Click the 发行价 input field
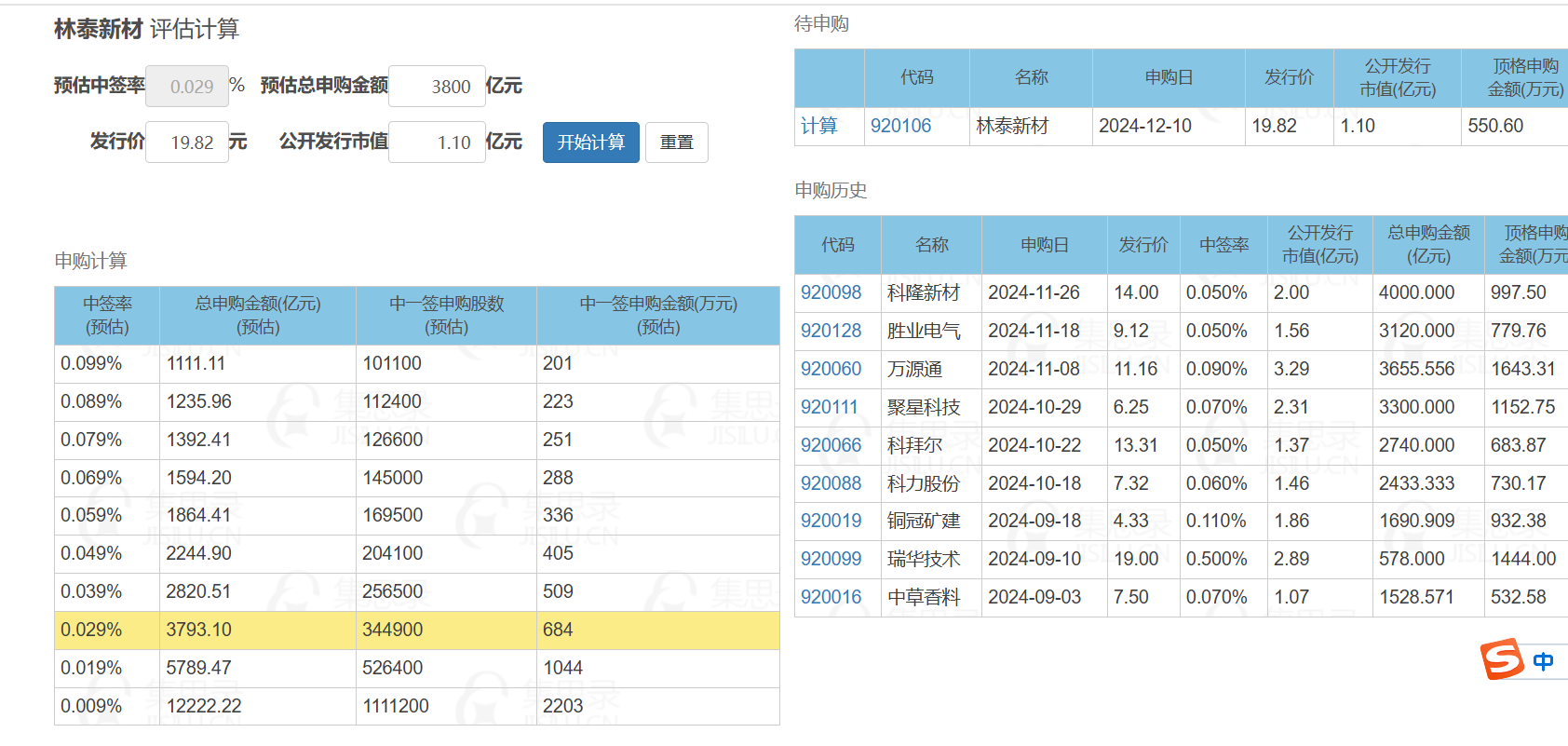 [187, 142]
